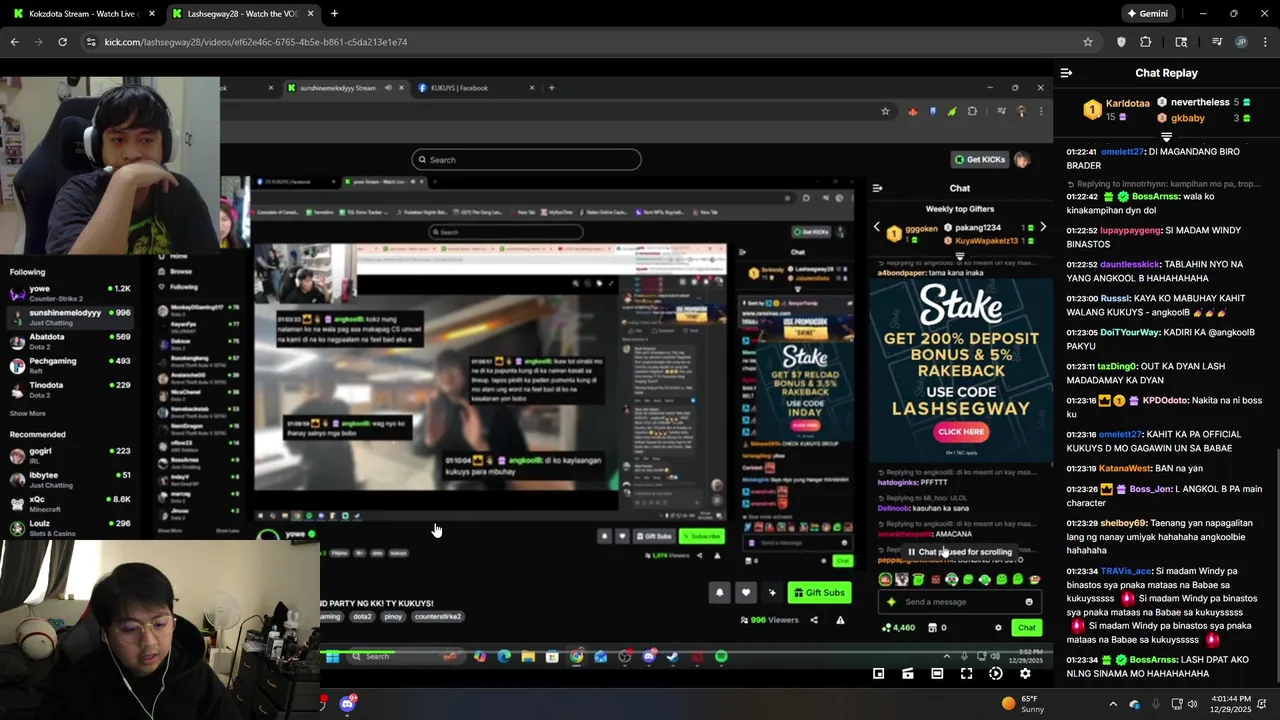1280x720 pixels.
Task: Select username KatanaWest in chat replay
Action: coord(1123,468)
